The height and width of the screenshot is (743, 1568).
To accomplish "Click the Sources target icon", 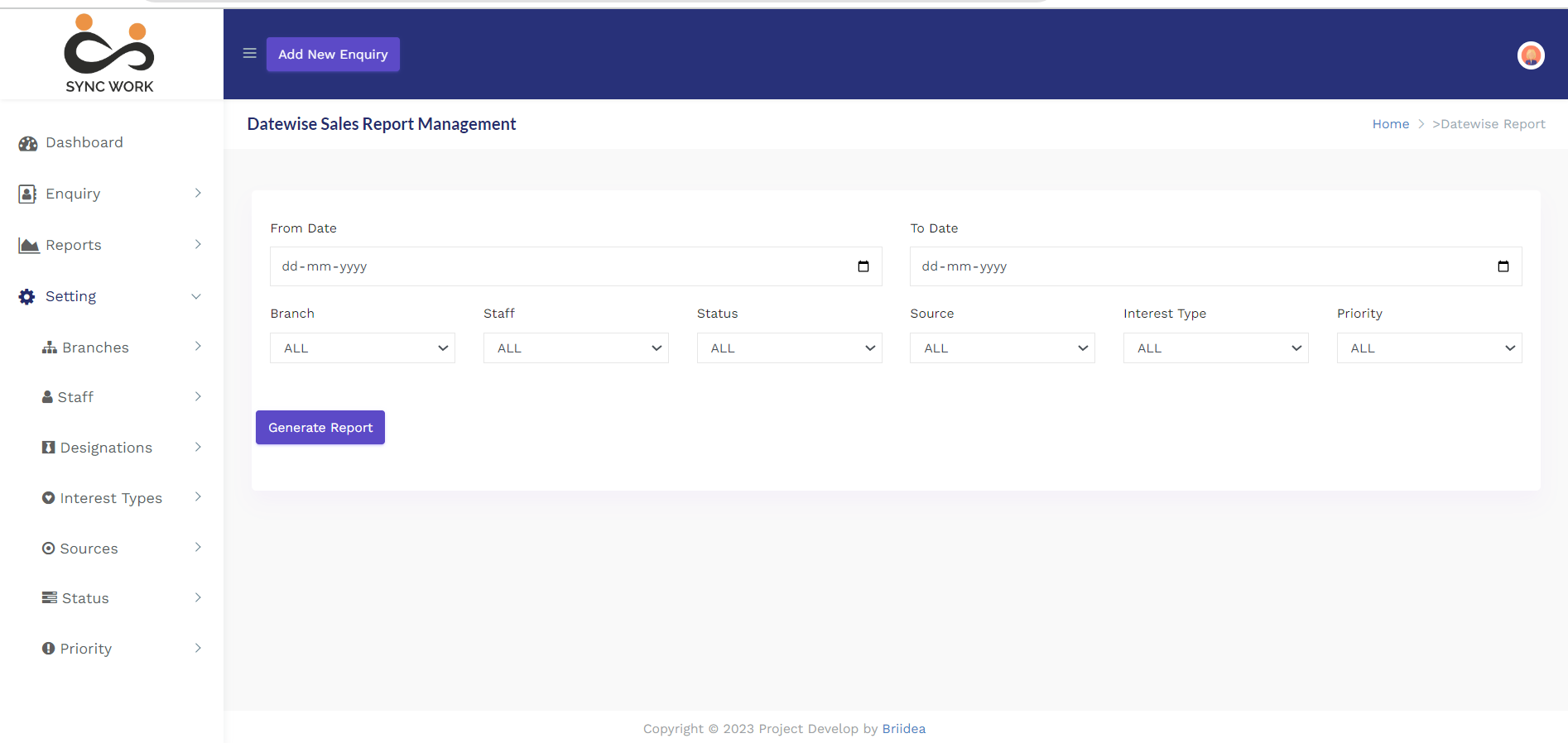I will tap(49, 549).
